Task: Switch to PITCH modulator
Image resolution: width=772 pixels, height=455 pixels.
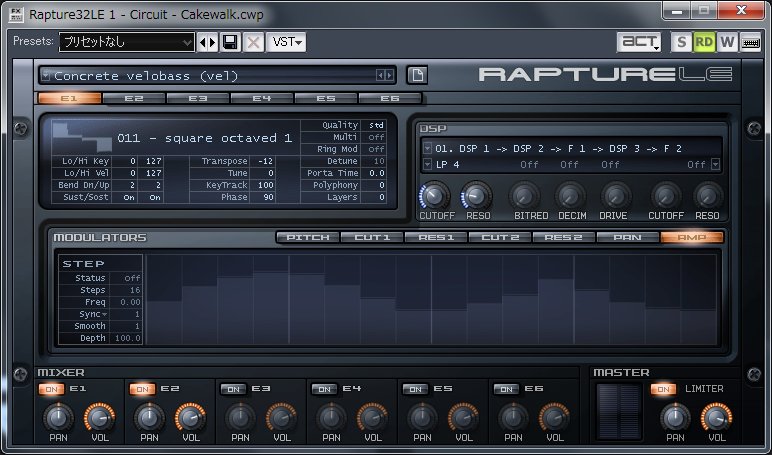Action: coord(308,237)
